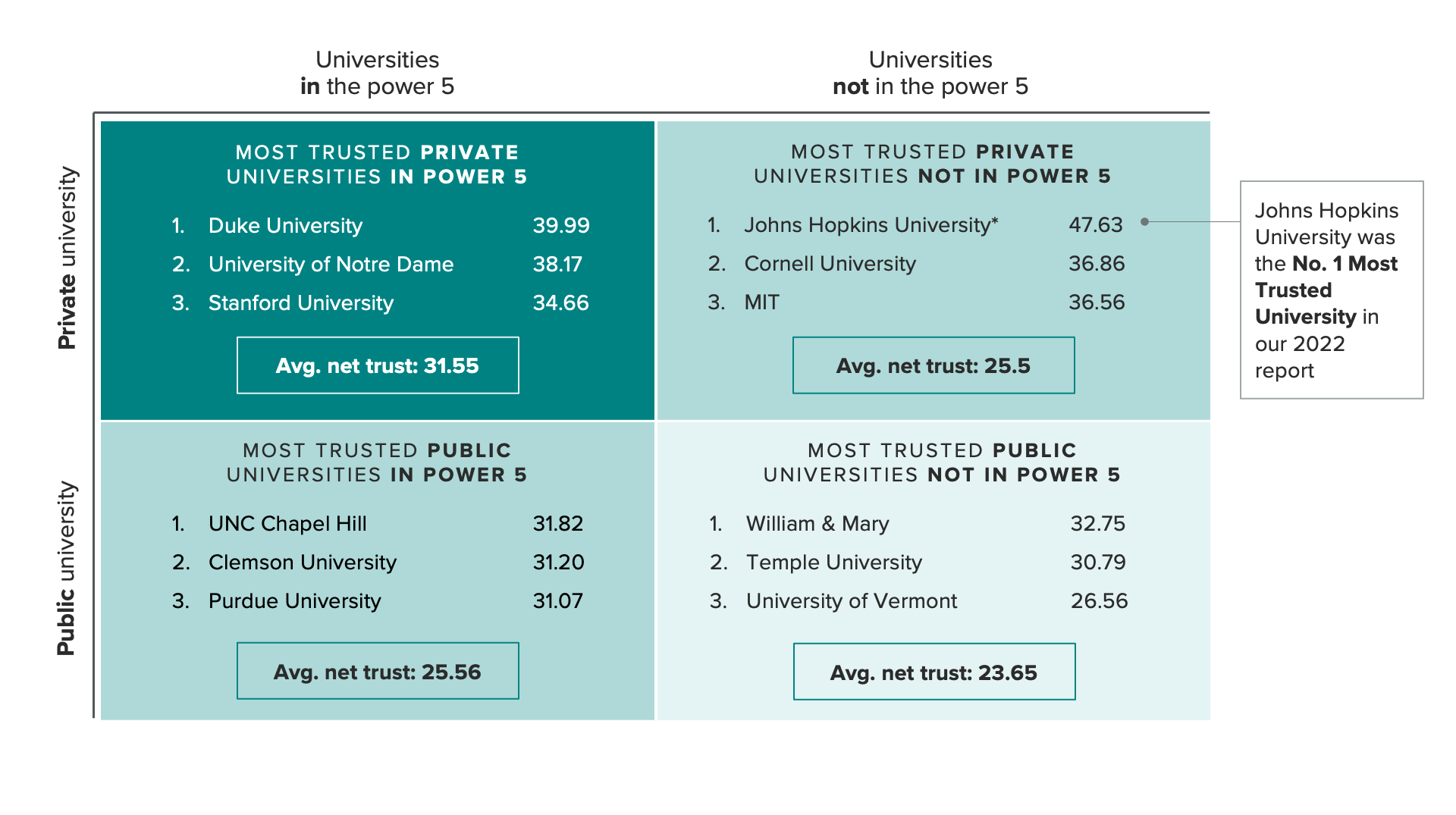Click the Duke University entry
The width and height of the screenshot is (1456, 815).
click(x=286, y=226)
